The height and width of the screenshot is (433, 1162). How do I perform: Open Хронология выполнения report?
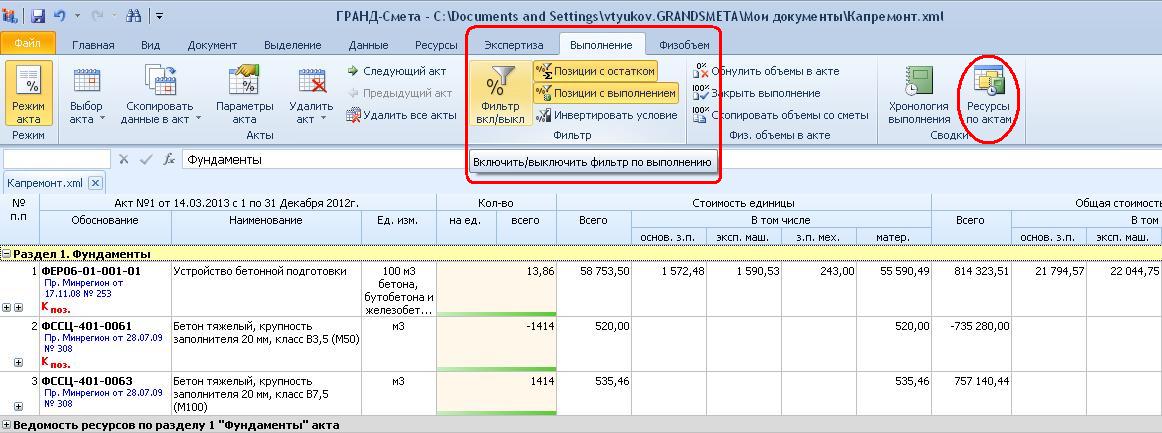pyautogui.click(x=919, y=94)
